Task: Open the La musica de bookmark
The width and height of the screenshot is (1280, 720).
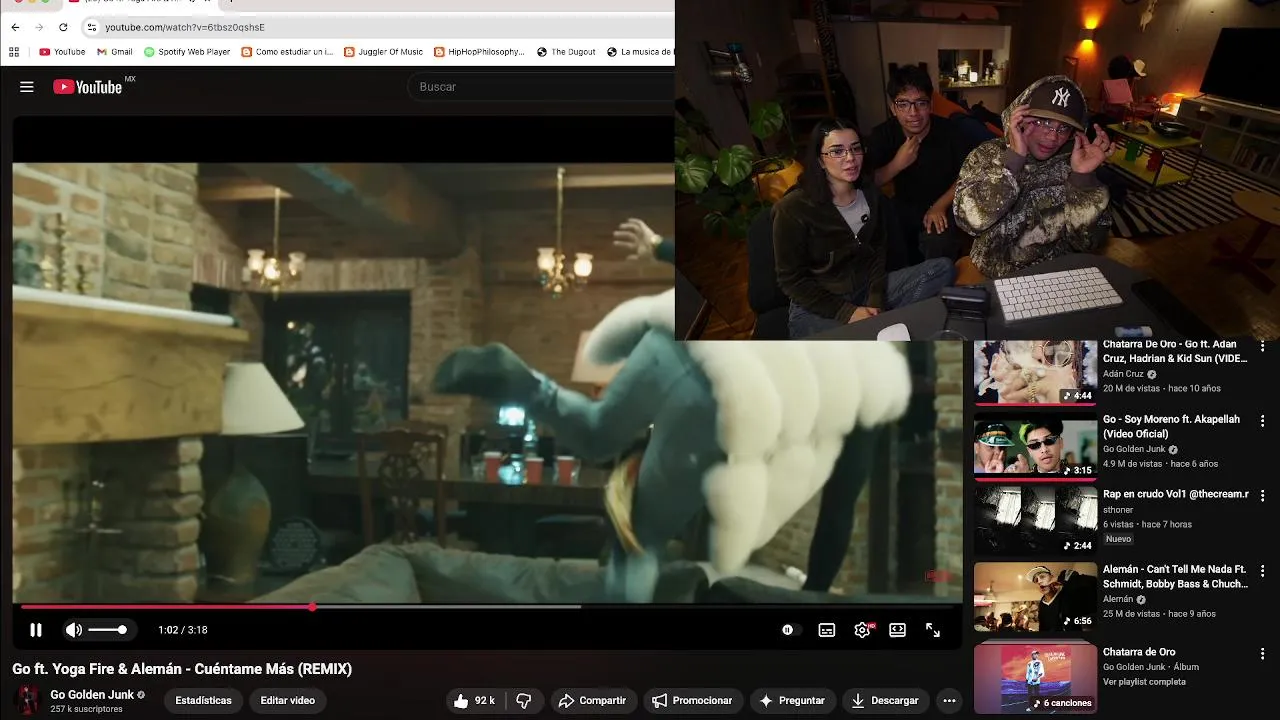Action: pos(640,52)
